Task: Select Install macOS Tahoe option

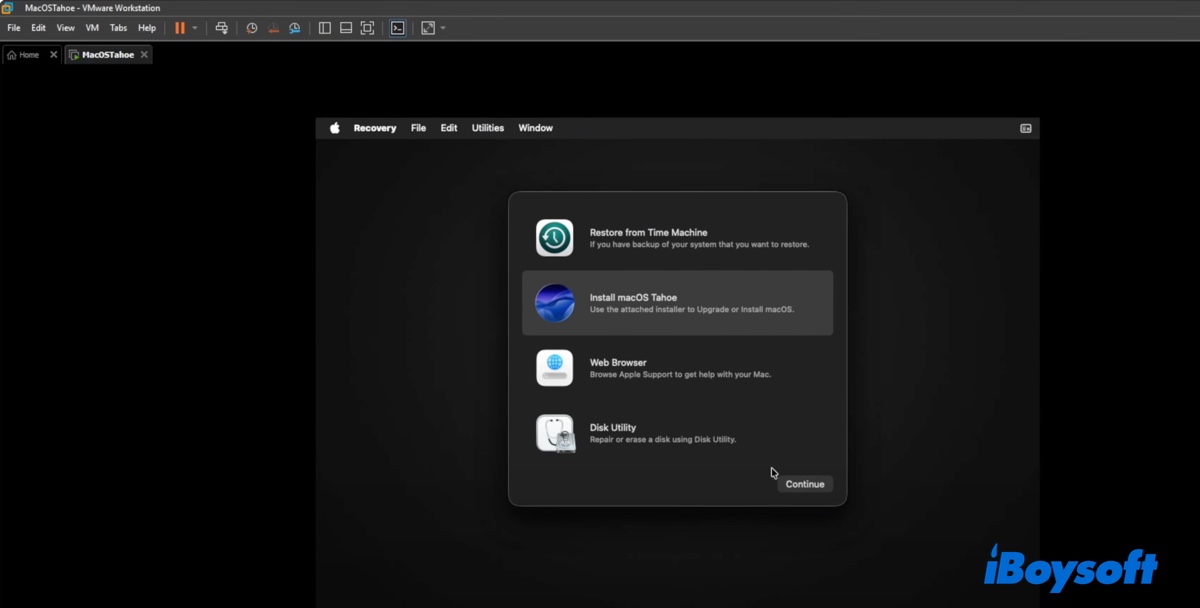Action: pos(677,303)
